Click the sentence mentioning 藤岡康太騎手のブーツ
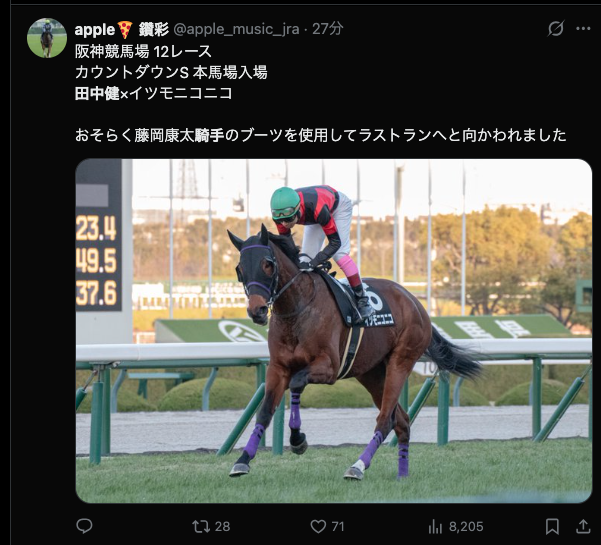601x545 pixels. coord(320,135)
